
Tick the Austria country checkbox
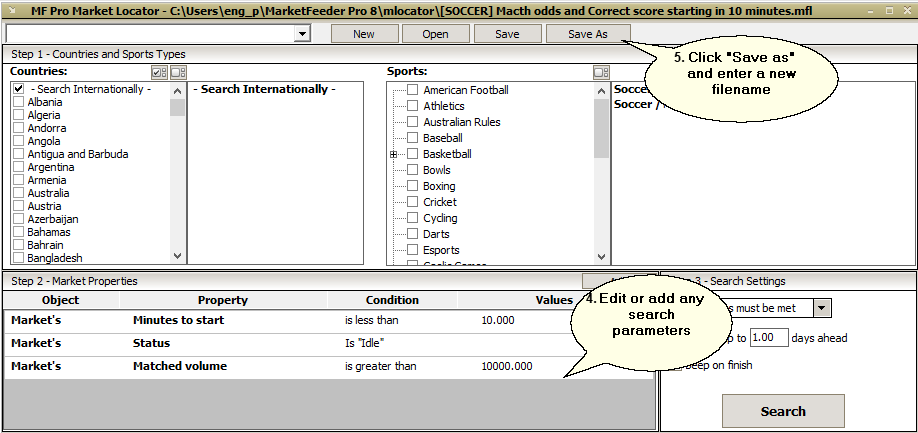click(x=18, y=206)
